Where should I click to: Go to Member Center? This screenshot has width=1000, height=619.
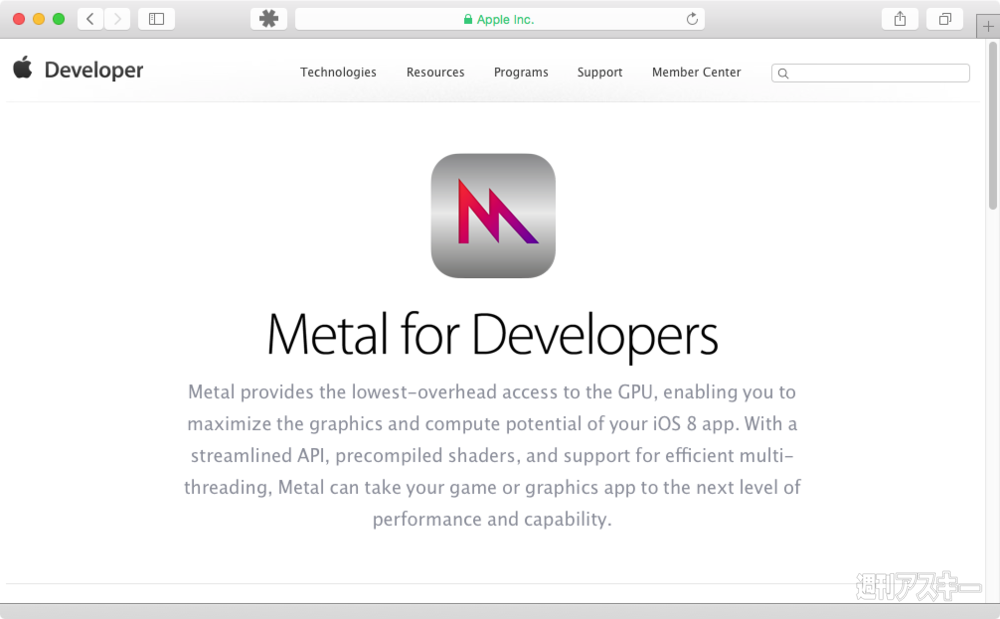(x=696, y=72)
